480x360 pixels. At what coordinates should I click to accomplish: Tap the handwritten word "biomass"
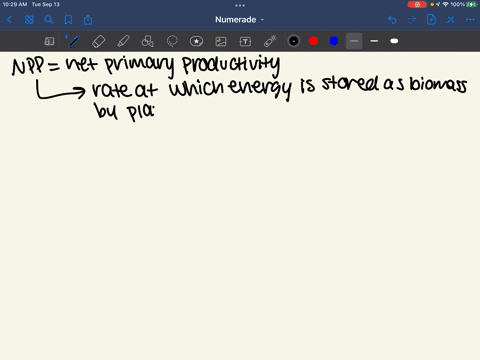(438, 84)
